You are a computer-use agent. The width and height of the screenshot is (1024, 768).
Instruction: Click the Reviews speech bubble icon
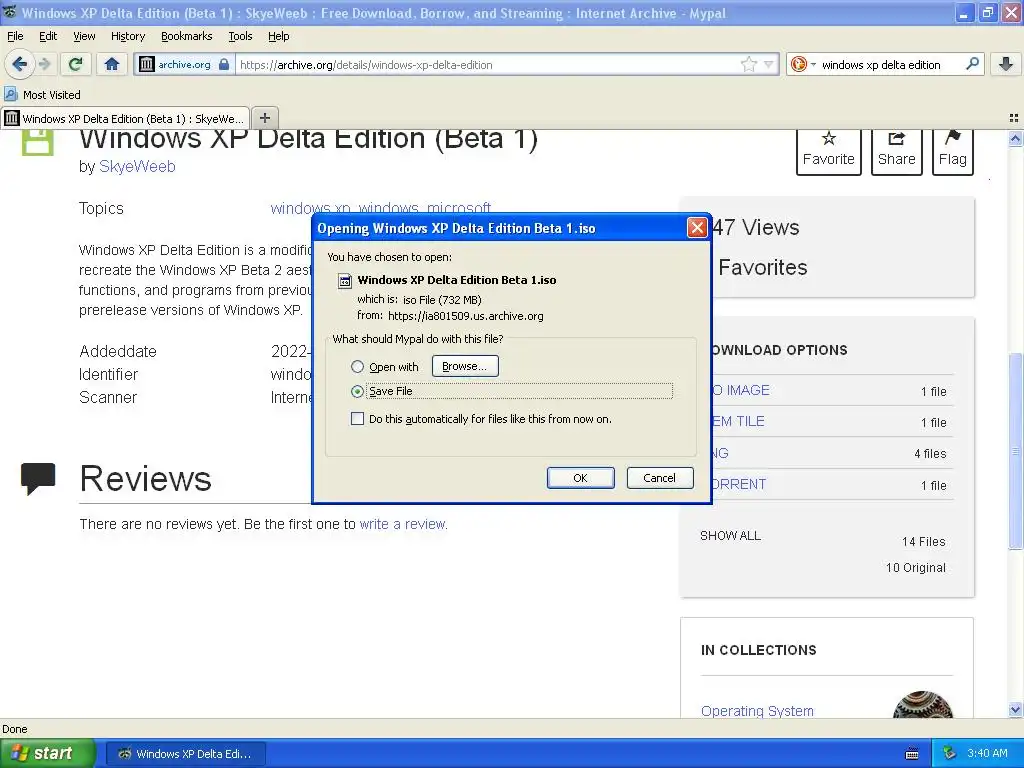[38, 479]
